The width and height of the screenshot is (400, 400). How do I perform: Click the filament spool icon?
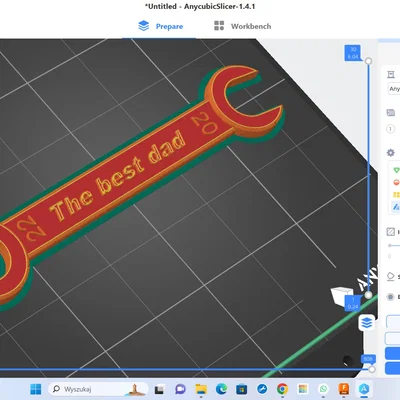point(391,113)
